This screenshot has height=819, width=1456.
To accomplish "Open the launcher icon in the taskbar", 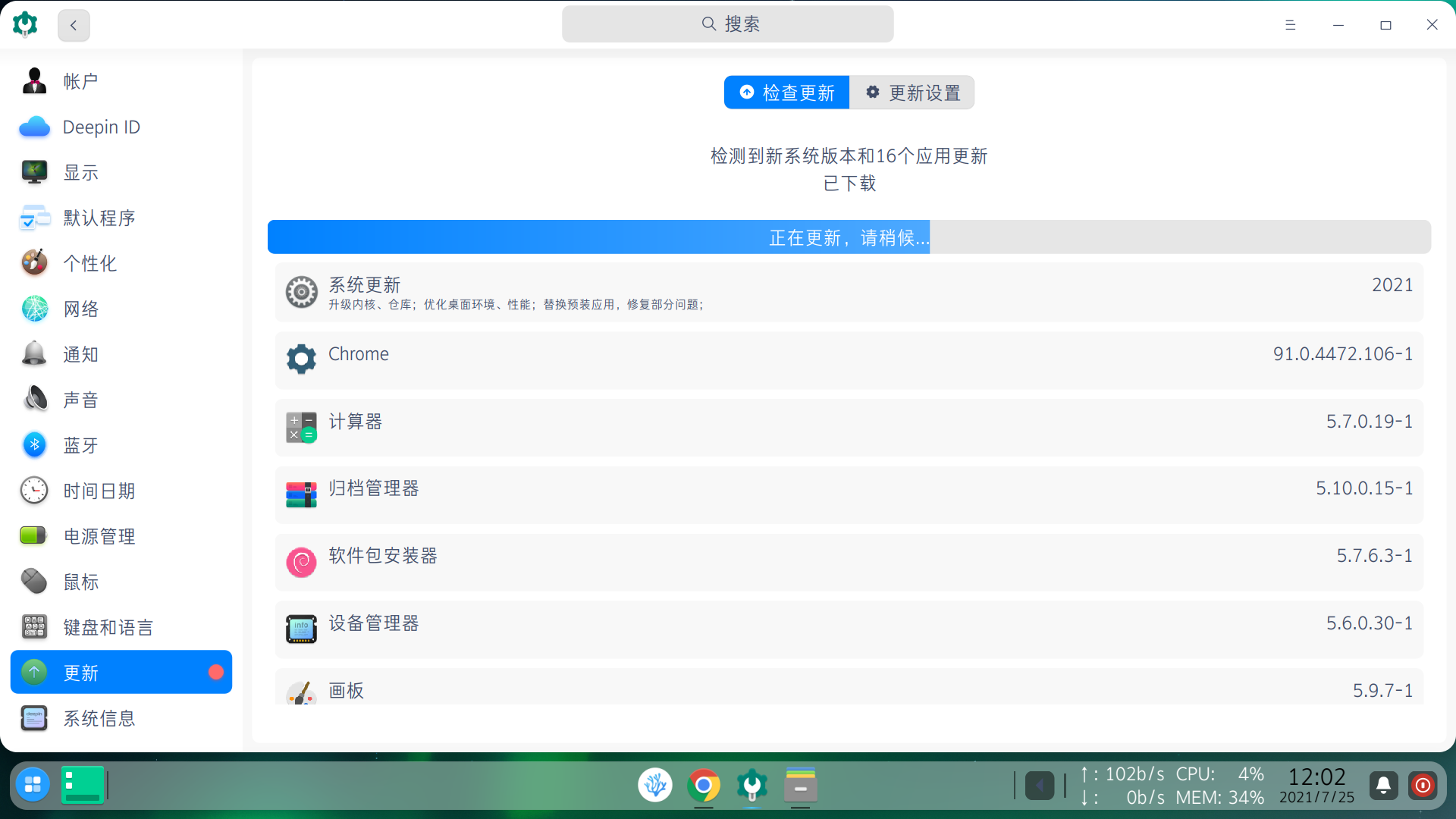I will coord(33,785).
